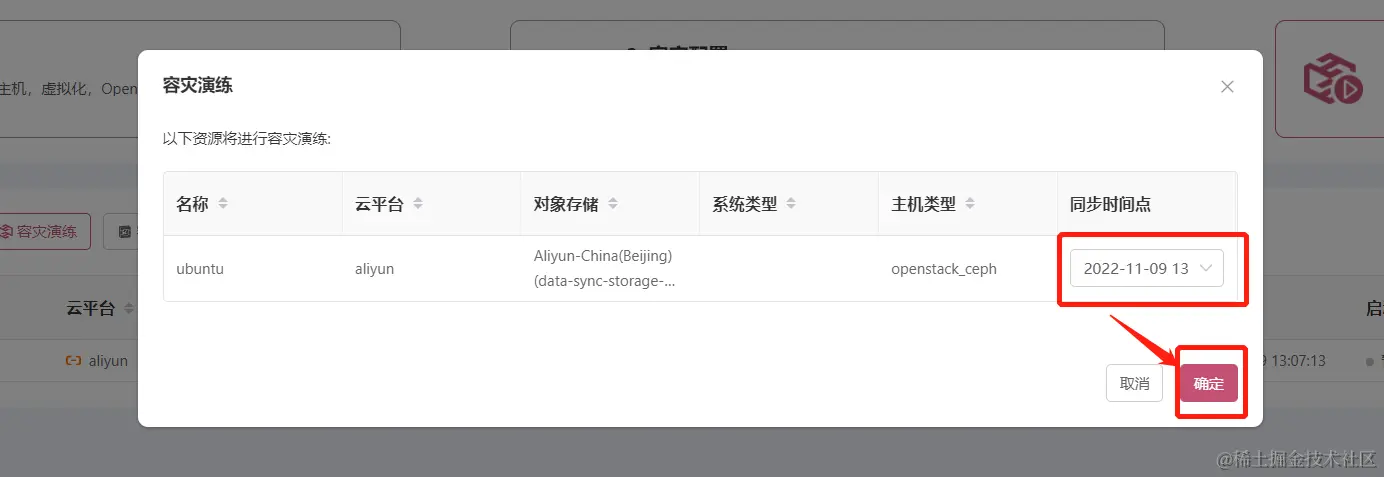Click the cube play icon in background card
The image size is (1384, 477).
(1333, 79)
